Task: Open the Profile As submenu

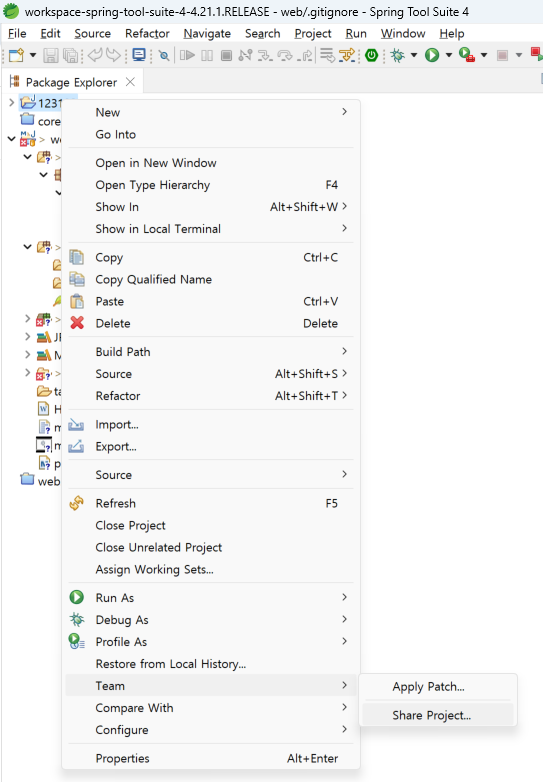Action: pos(210,641)
